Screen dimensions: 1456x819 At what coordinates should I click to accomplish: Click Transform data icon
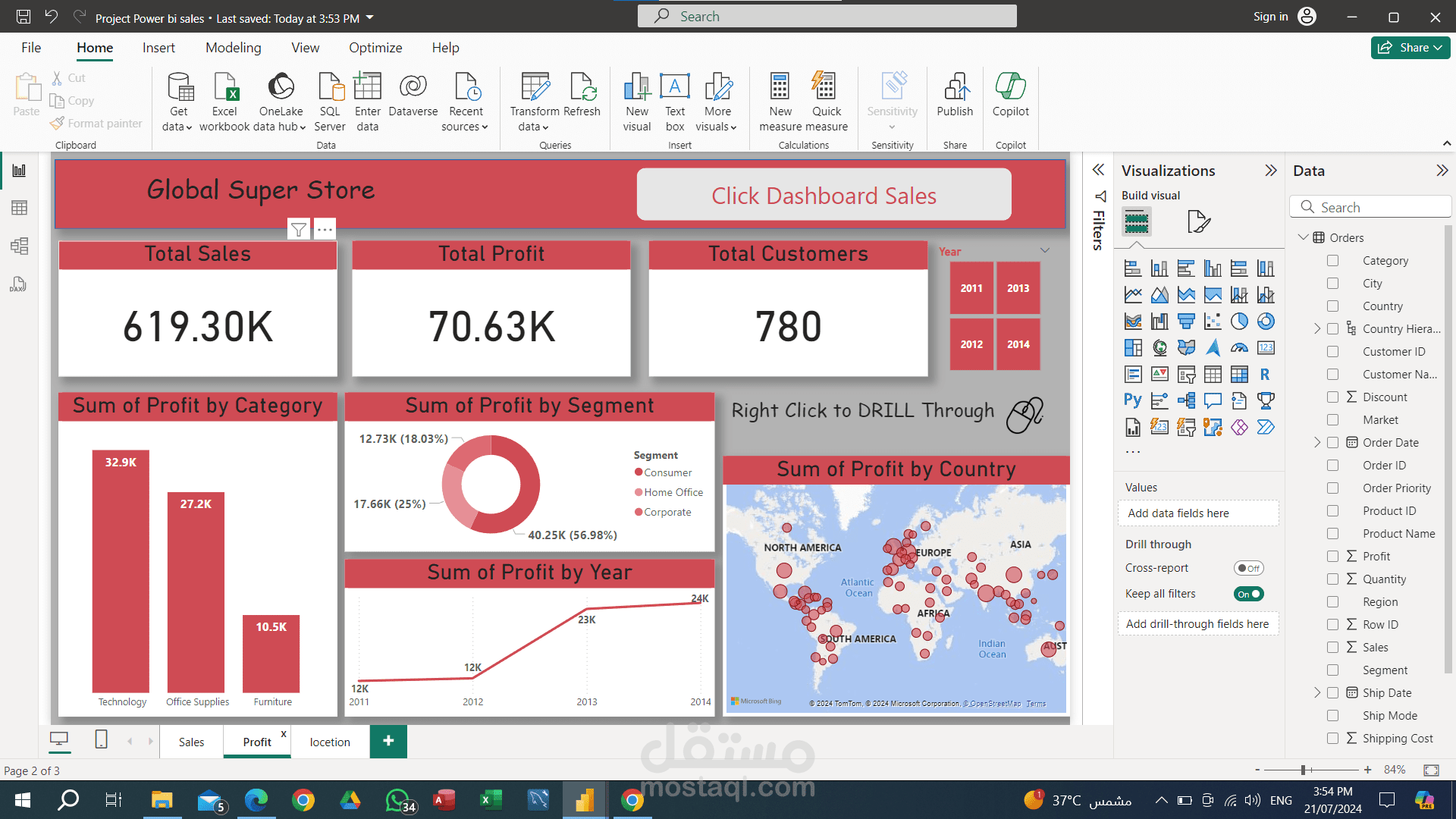click(535, 89)
